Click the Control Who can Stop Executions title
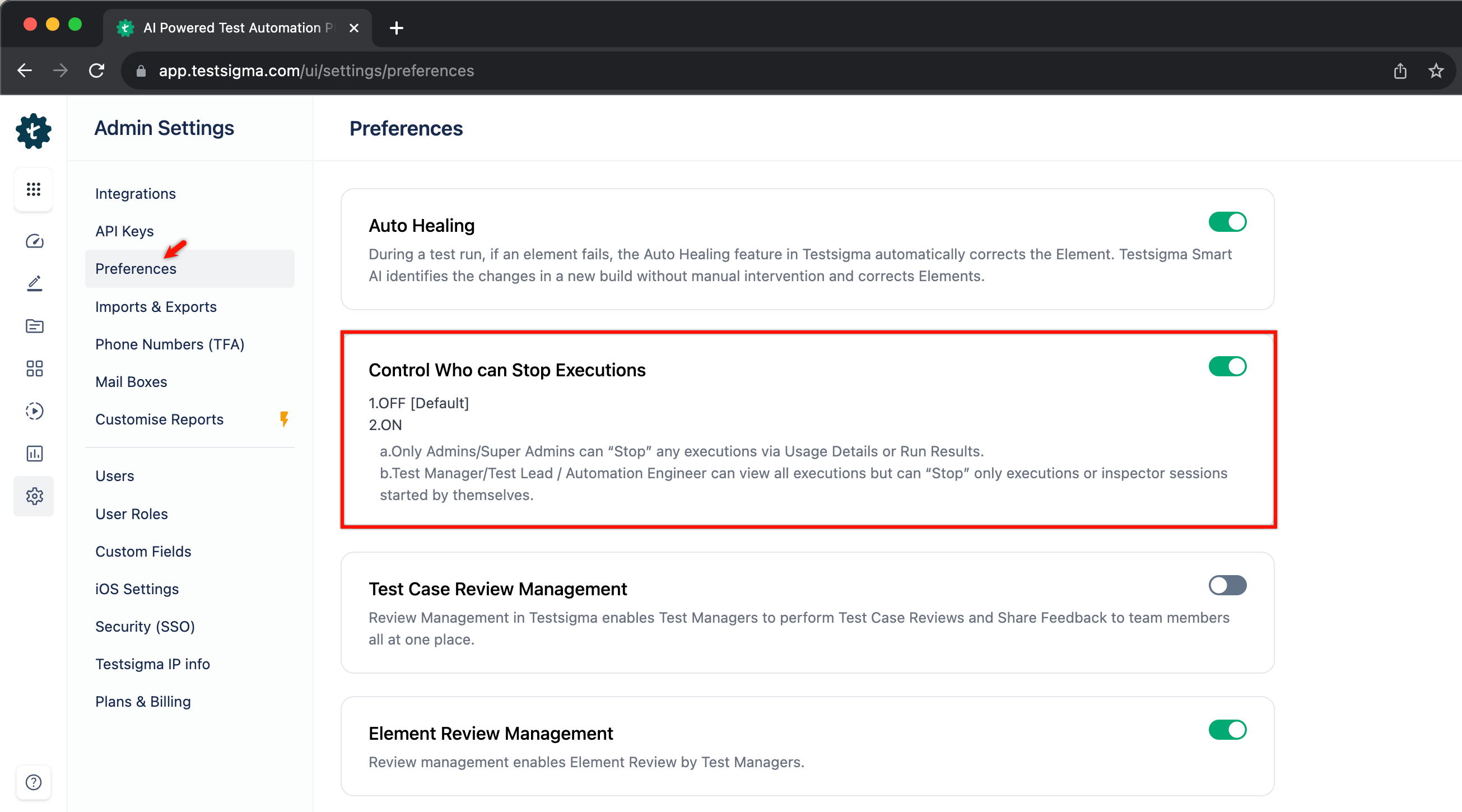The height and width of the screenshot is (812, 1462). (x=507, y=370)
